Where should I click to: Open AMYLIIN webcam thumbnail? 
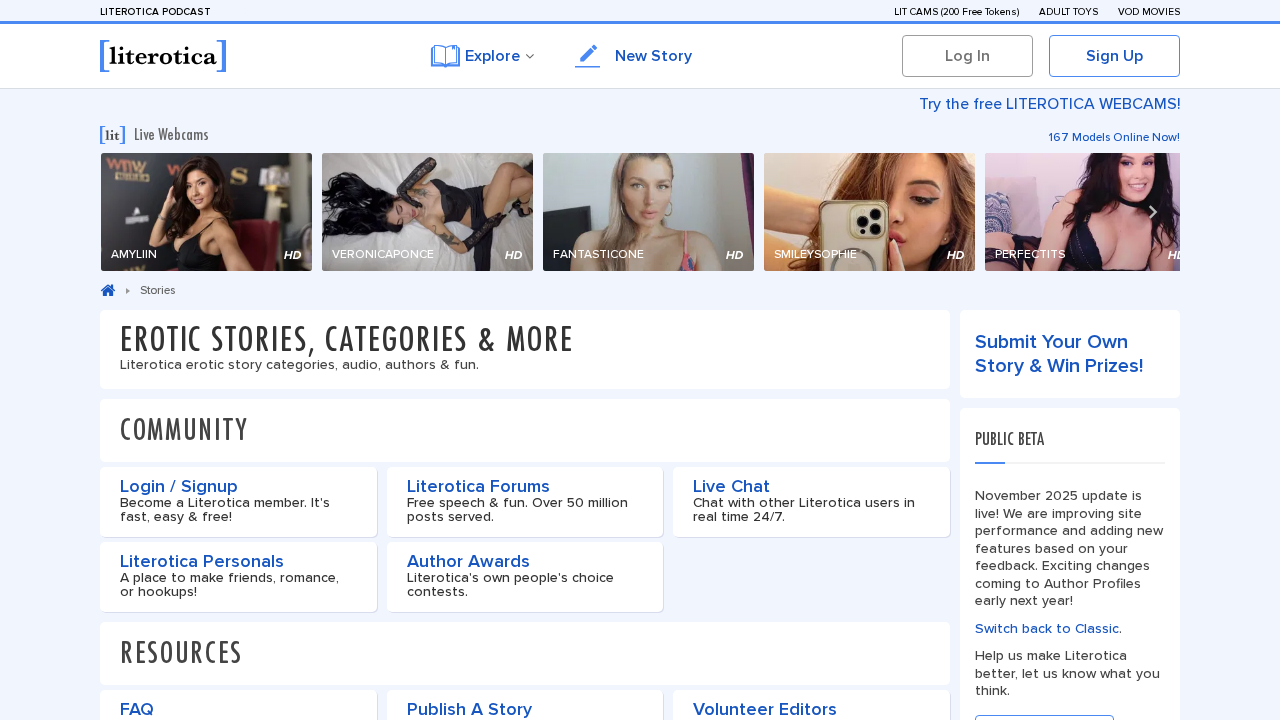206,212
